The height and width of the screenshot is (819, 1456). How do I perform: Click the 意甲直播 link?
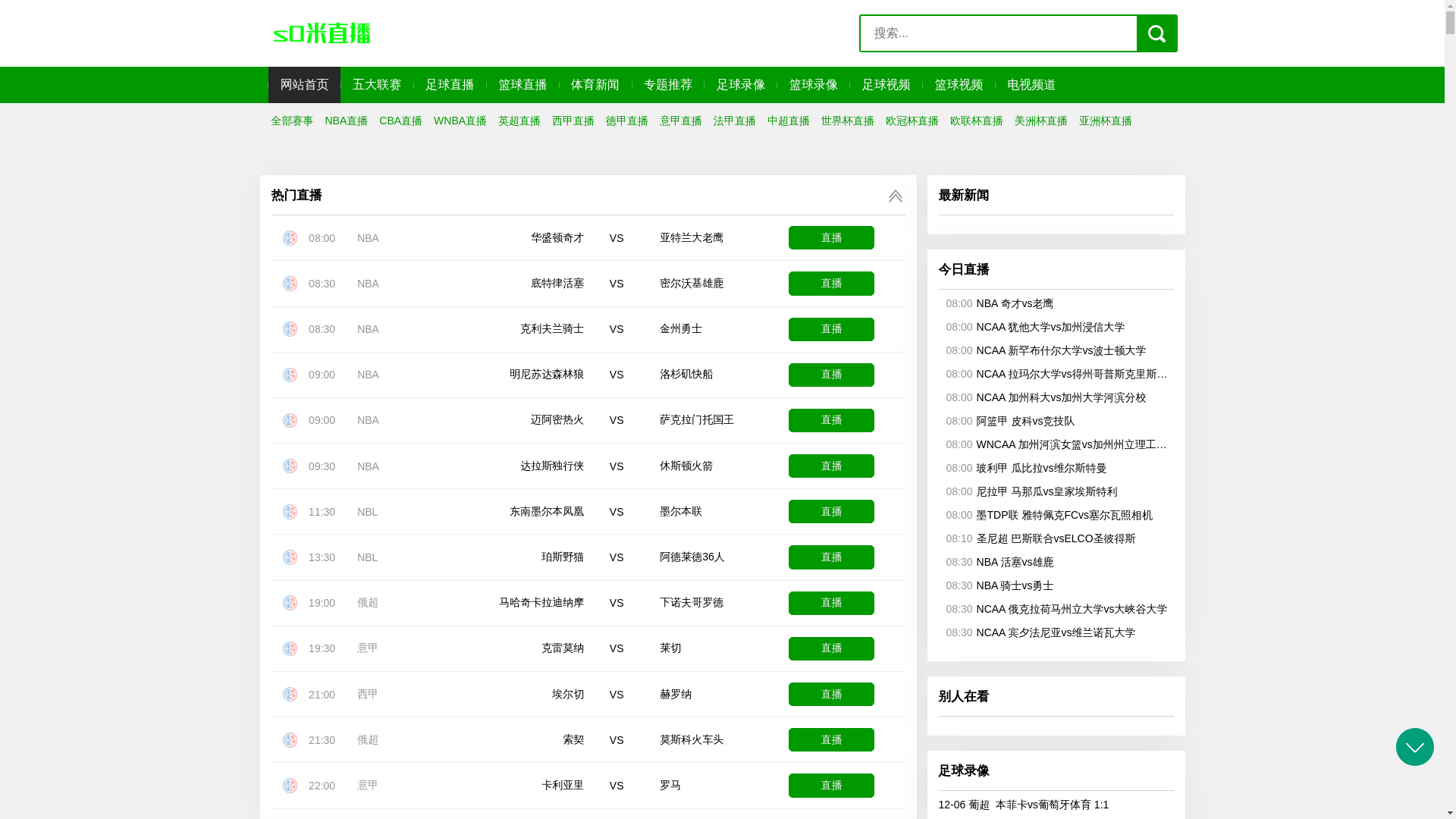681,121
